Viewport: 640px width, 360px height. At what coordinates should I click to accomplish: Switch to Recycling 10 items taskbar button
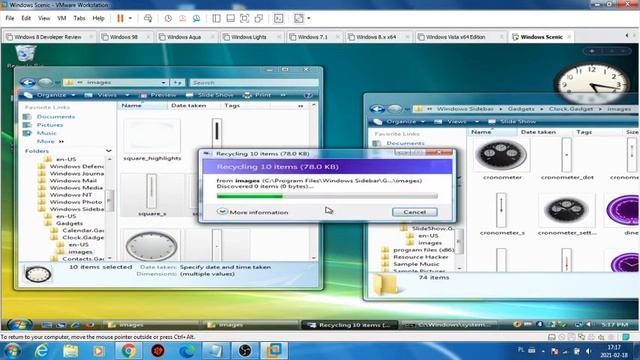coord(350,325)
